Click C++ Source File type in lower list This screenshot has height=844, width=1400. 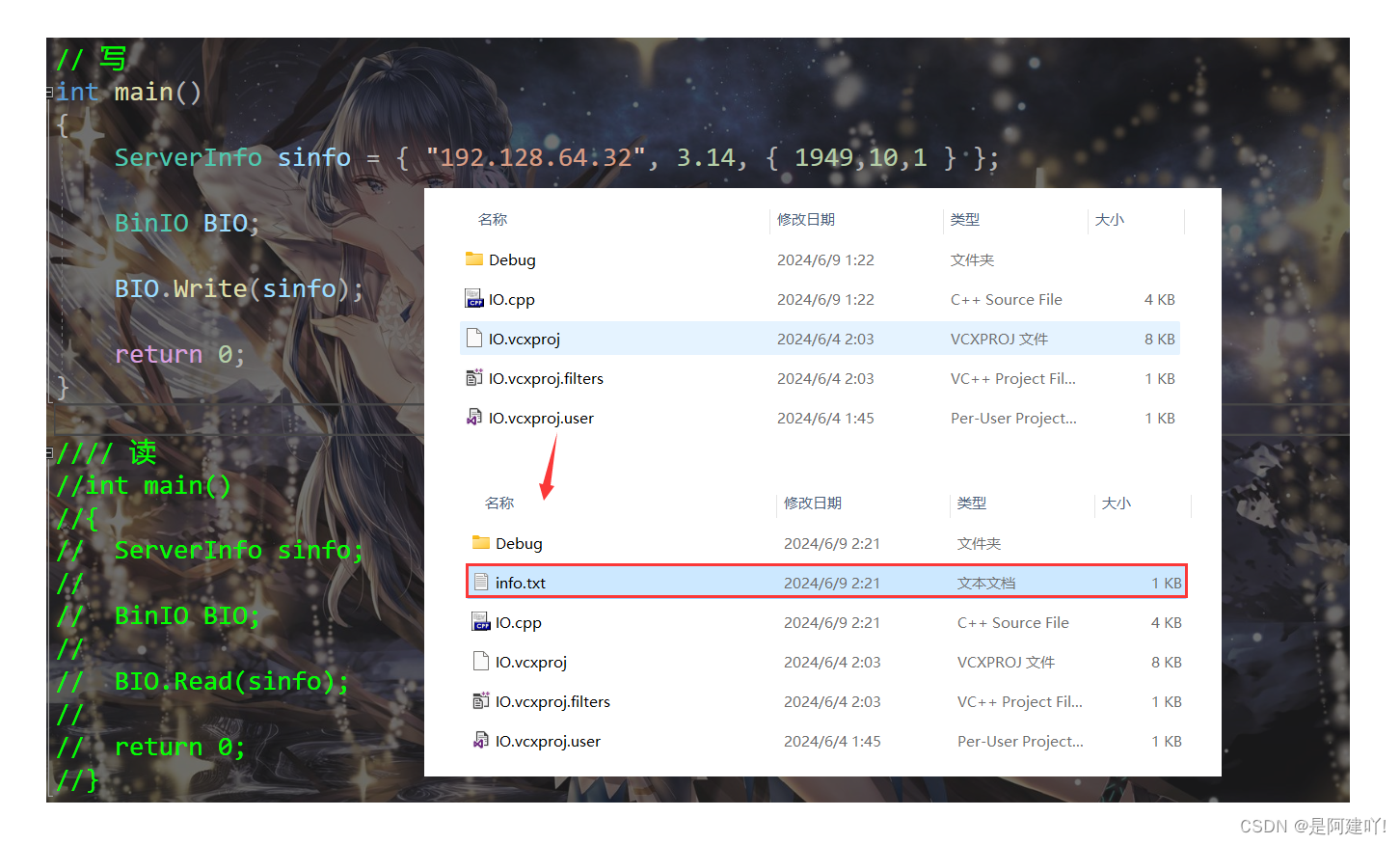pyautogui.click(x=1013, y=622)
